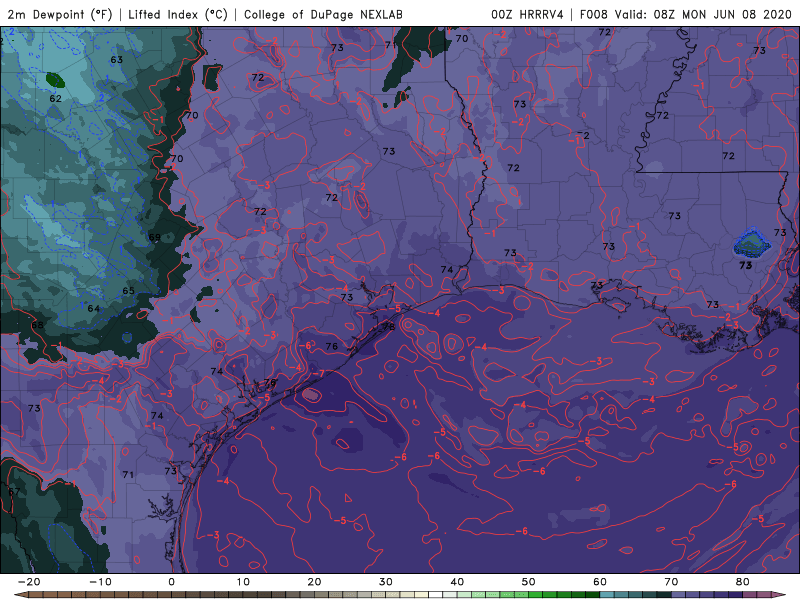Click the '50' color bar label
Viewport: 800px width, 600px height.
529,582
